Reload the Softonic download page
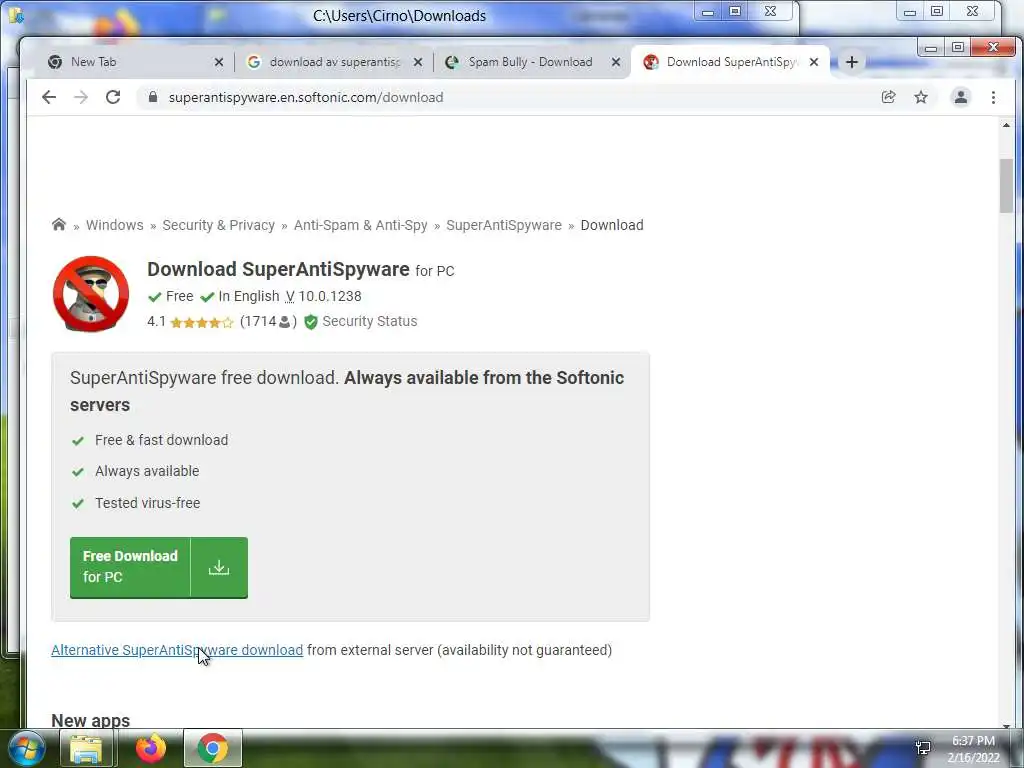The height and width of the screenshot is (768, 1024). 113,97
